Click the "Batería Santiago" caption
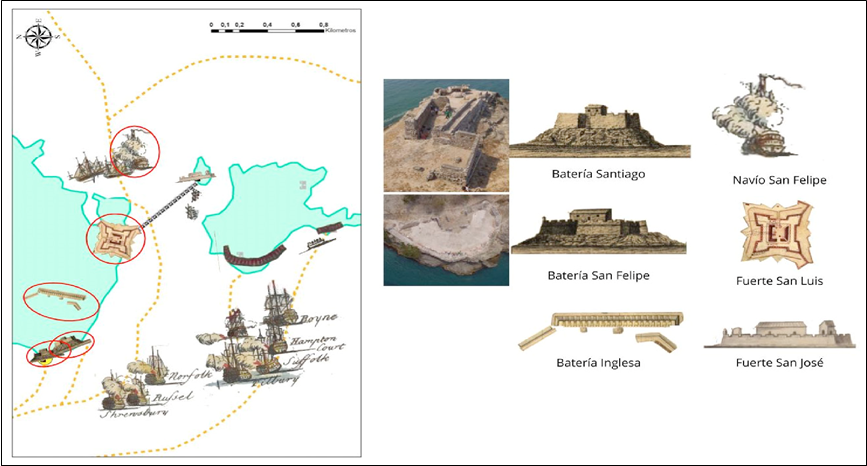Image resolution: width=867 pixels, height=466 pixels. pos(598,174)
